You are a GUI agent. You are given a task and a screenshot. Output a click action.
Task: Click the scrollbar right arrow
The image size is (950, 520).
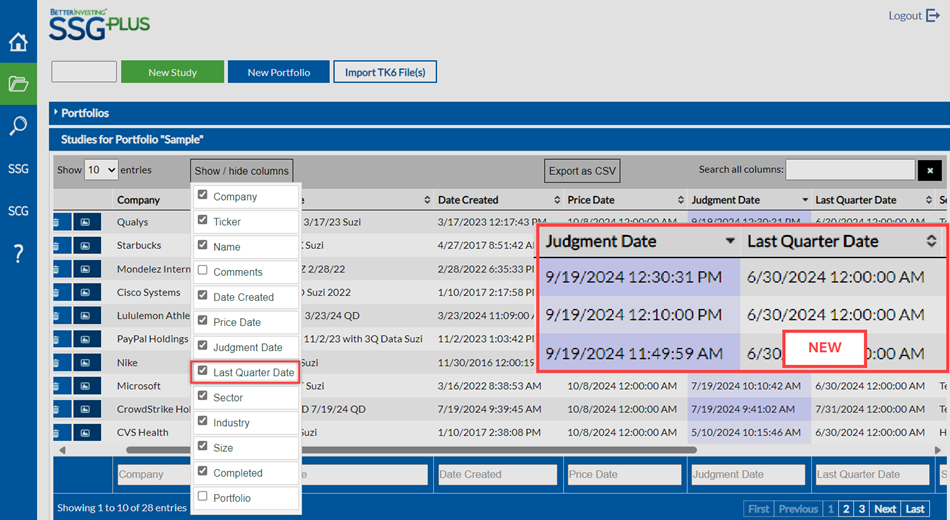point(938,450)
